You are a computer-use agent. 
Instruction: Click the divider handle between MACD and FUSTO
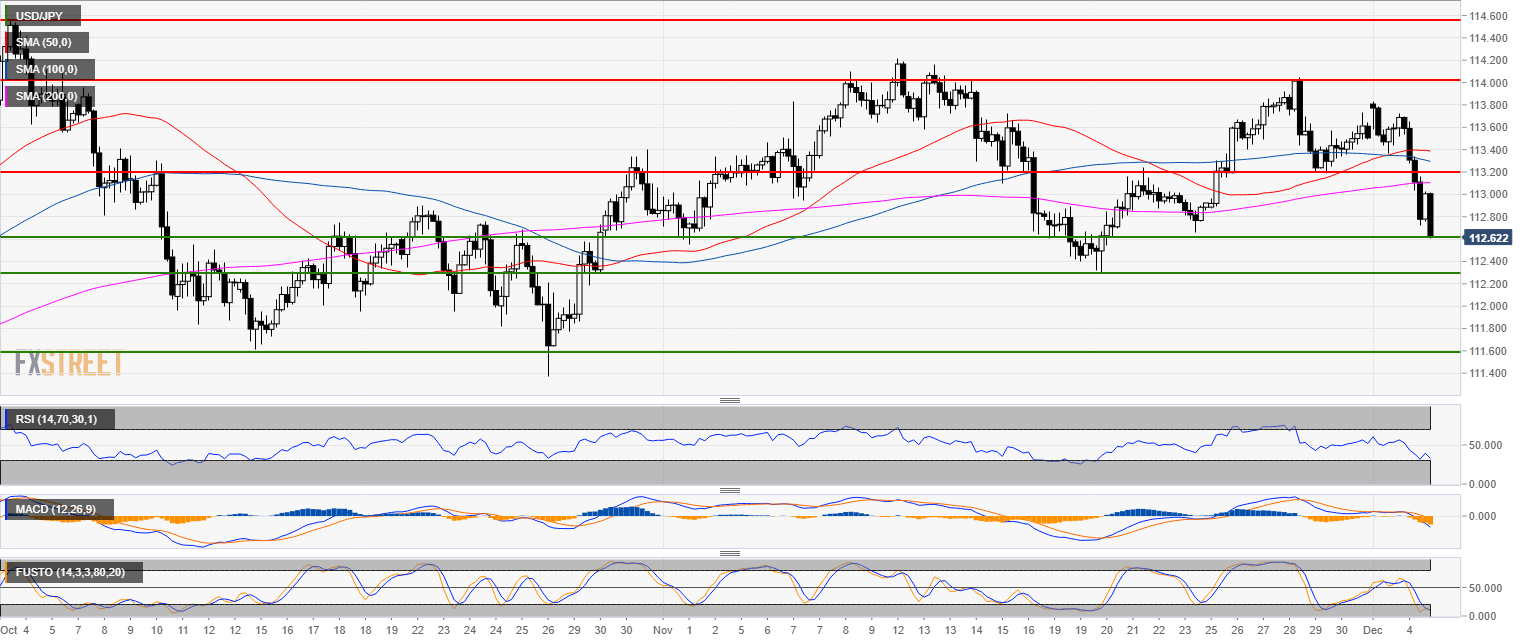click(x=730, y=553)
